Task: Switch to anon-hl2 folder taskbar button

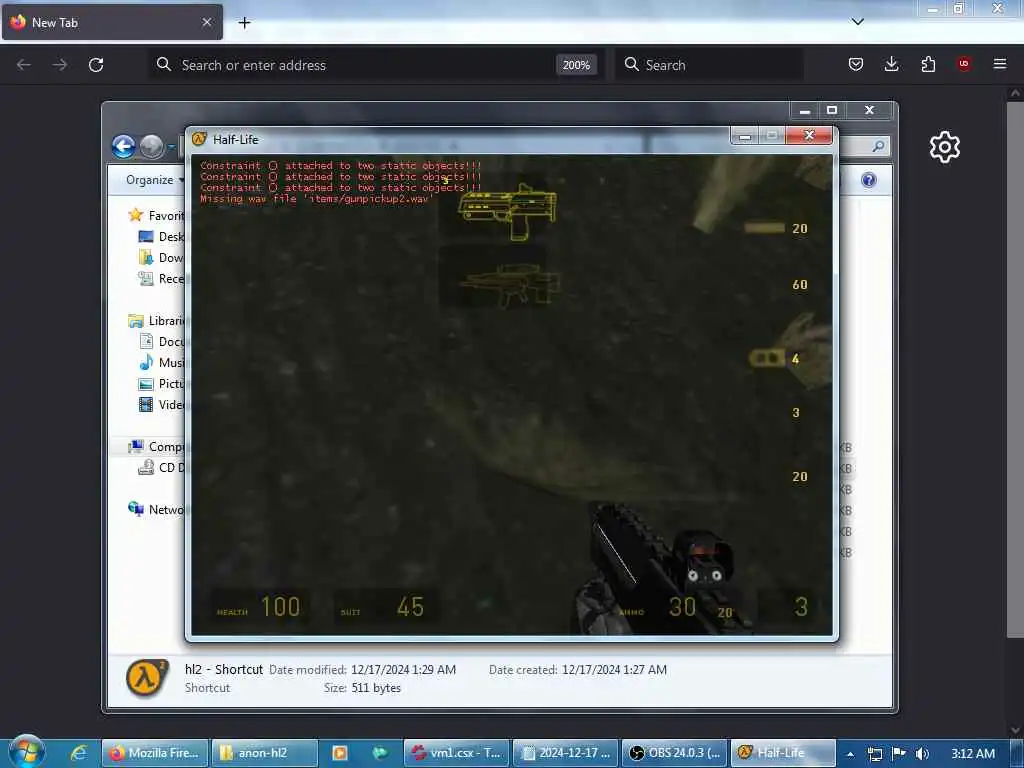Action: 264,753
